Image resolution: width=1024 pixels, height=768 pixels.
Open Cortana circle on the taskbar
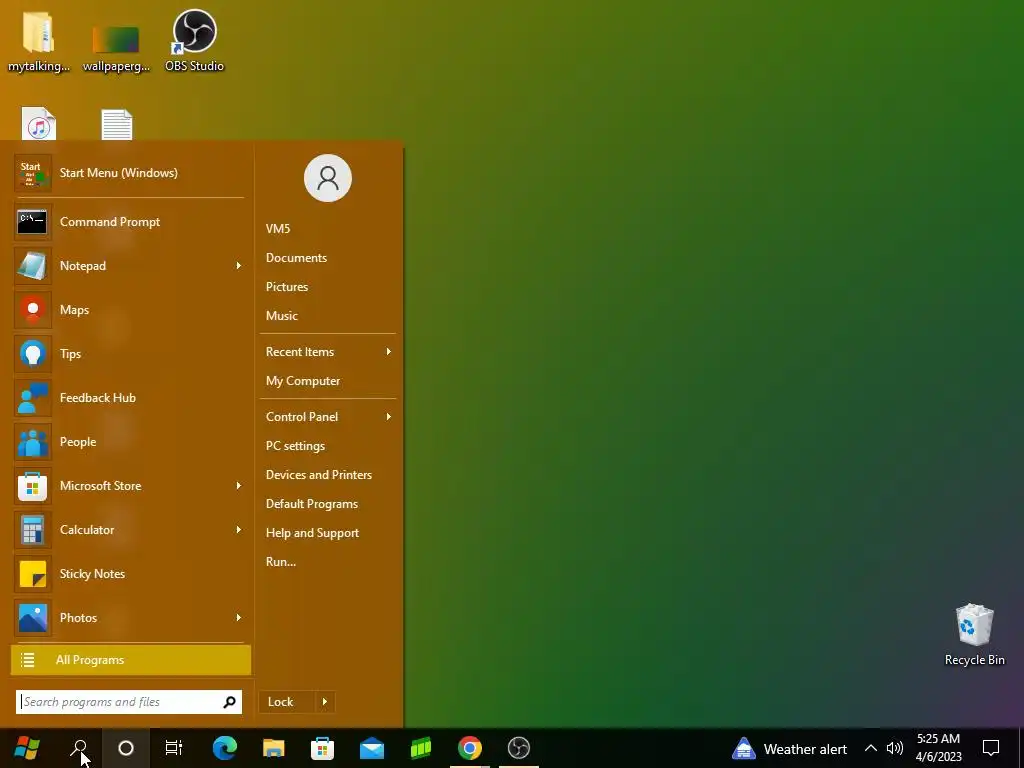(x=126, y=748)
